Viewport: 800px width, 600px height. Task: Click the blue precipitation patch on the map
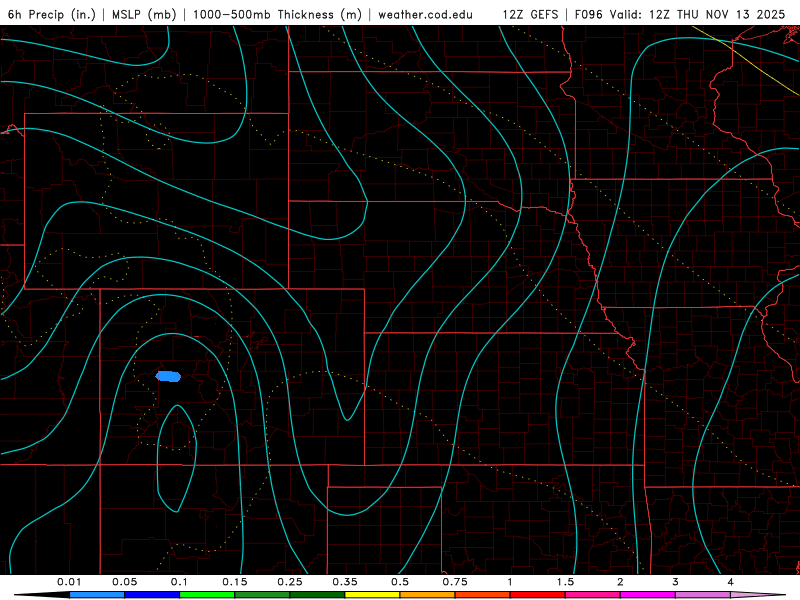pos(168,377)
